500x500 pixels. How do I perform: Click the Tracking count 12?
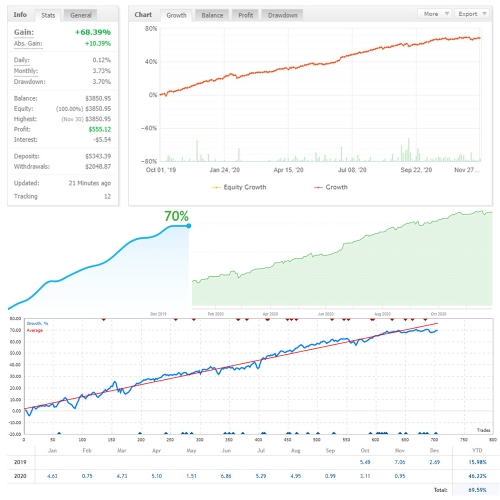tap(107, 196)
